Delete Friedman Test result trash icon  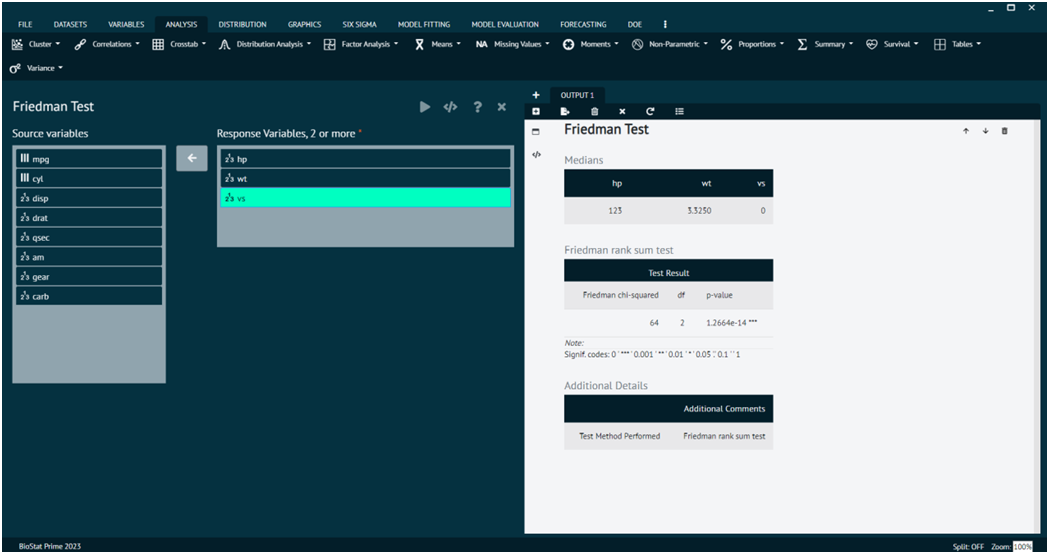click(1004, 131)
